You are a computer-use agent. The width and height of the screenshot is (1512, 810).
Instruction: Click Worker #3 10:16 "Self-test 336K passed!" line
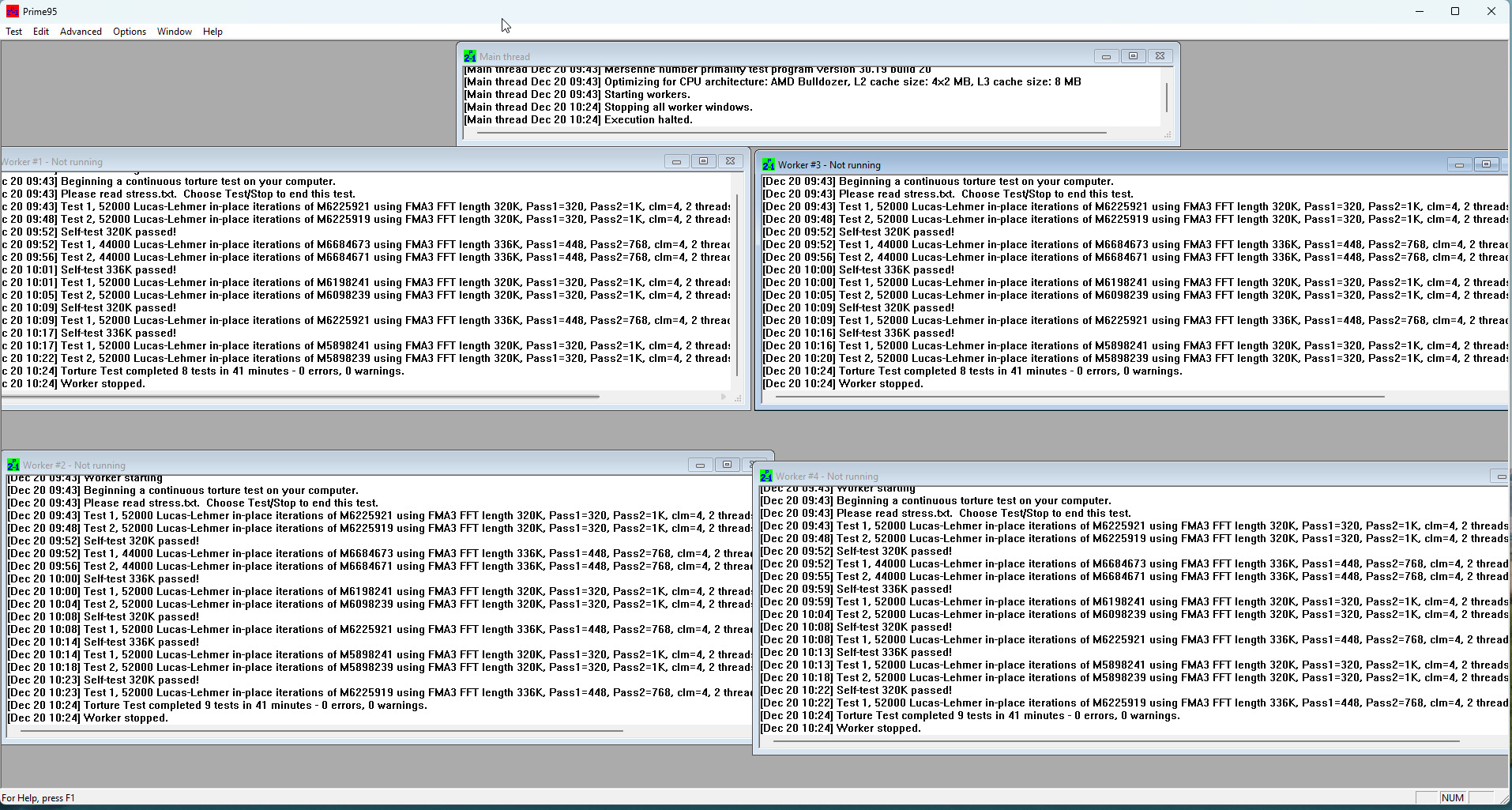pos(859,333)
